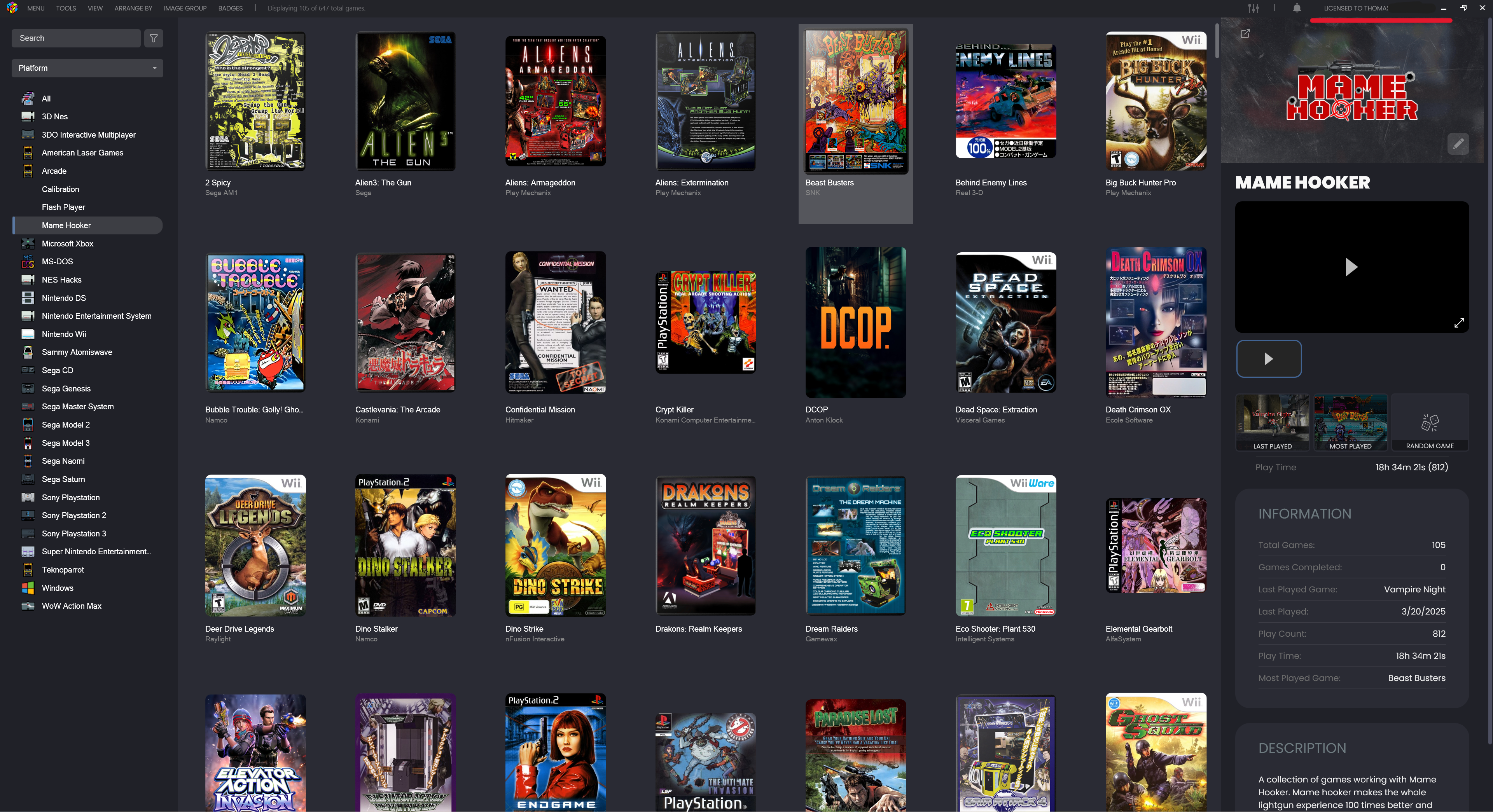Image resolution: width=1493 pixels, height=812 pixels.
Task: Select the Sega Naomi platform icon
Action: coord(28,461)
